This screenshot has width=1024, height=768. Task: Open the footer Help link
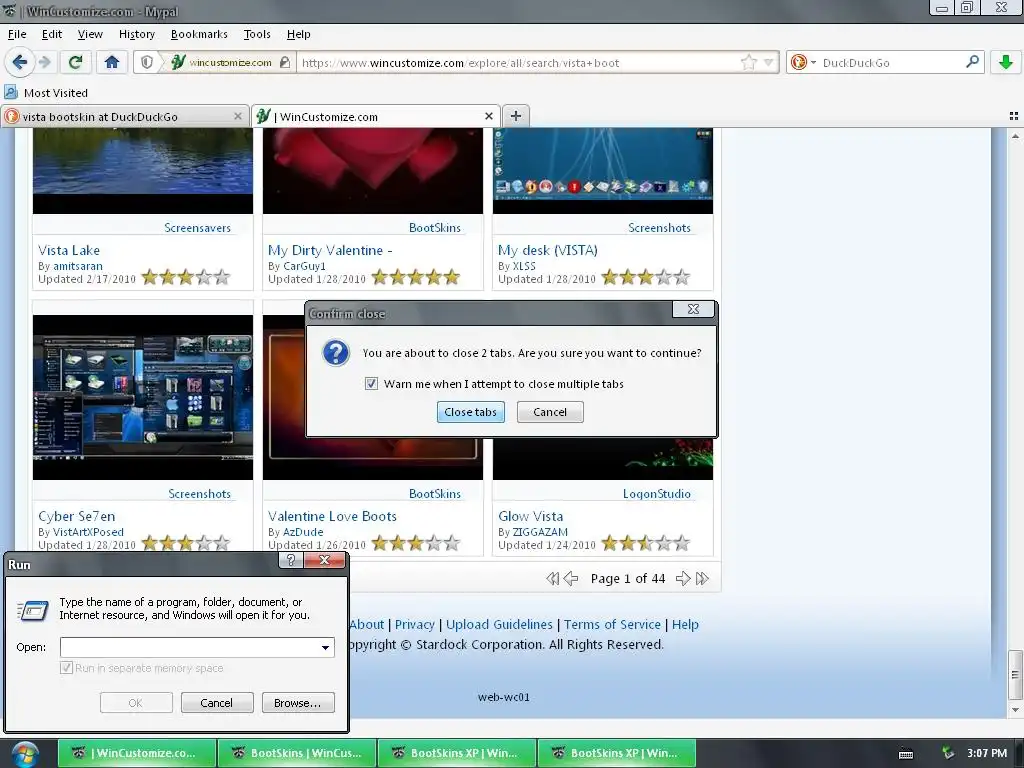click(x=685, y=624)
